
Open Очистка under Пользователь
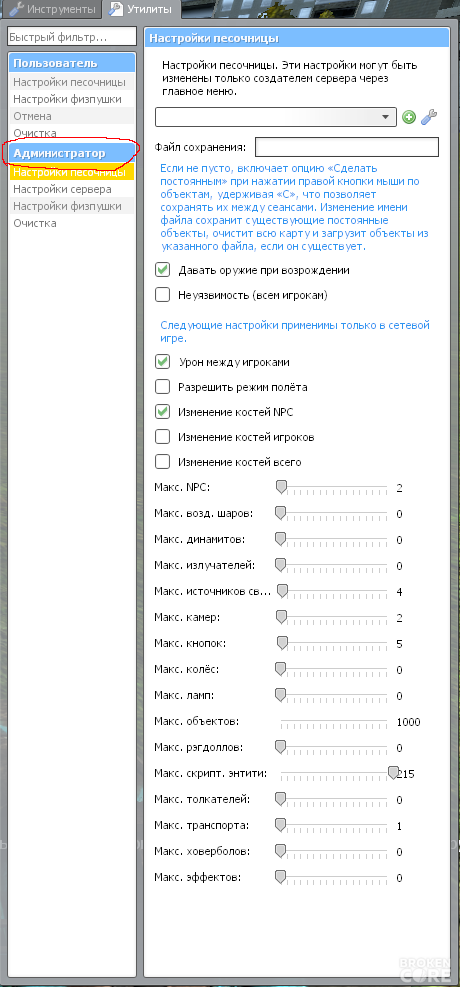tap(72, 133)
